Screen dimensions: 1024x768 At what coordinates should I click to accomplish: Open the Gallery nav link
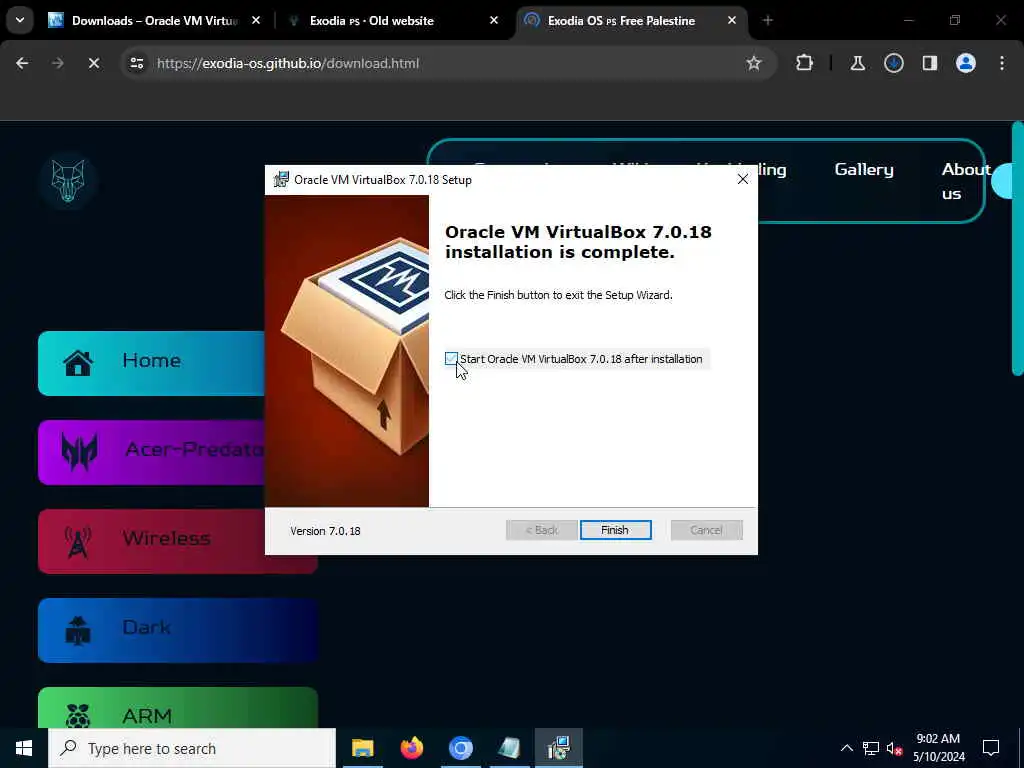(864, 169)
